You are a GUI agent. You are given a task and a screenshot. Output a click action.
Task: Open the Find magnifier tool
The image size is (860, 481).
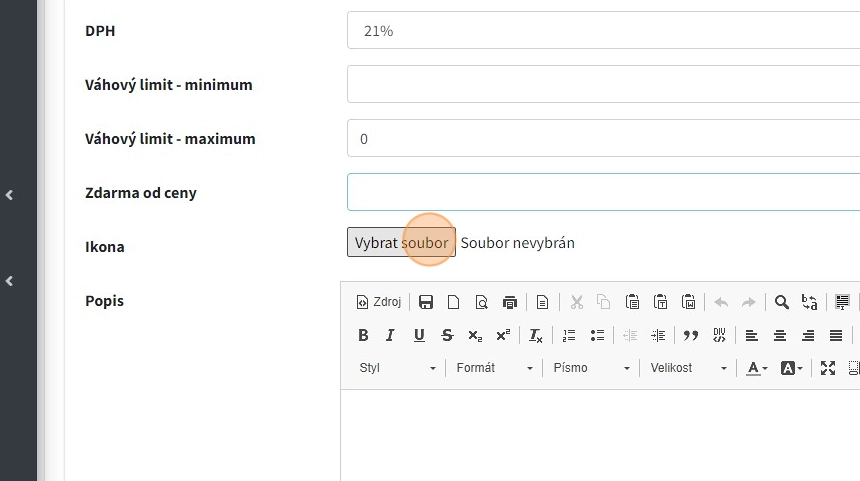tap(782, 302)
